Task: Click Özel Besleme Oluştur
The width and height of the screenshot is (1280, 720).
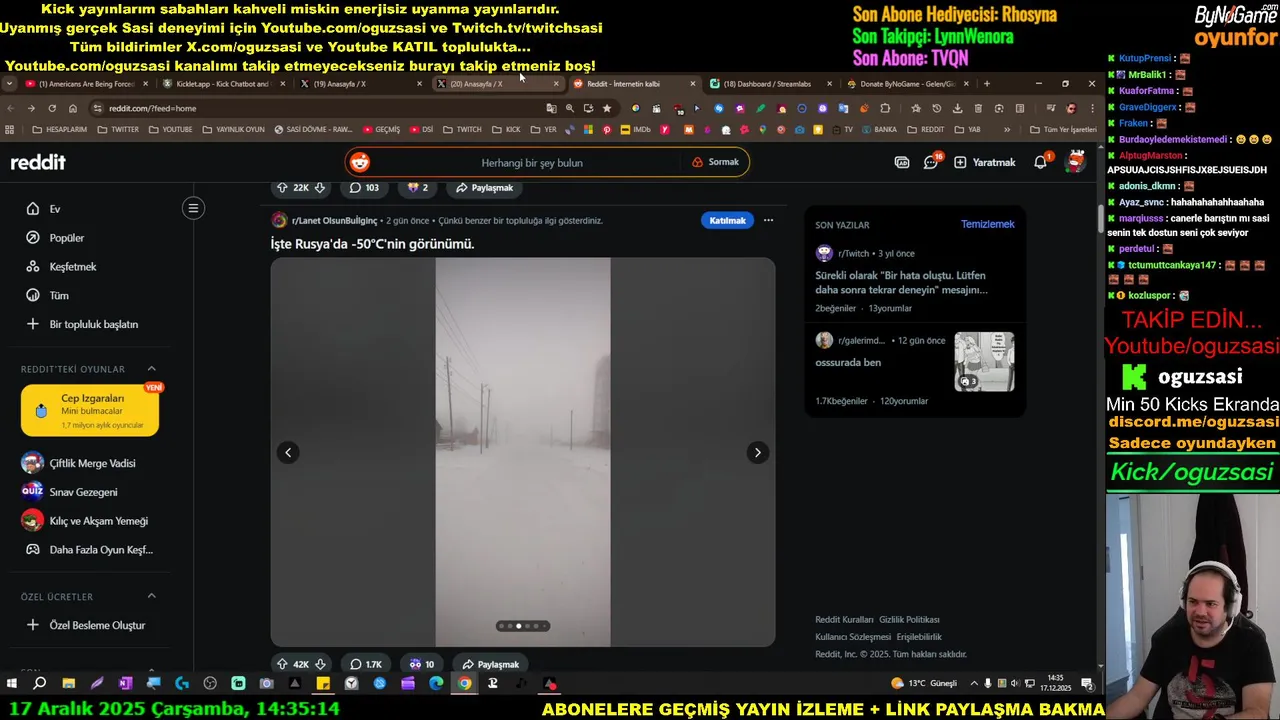Action: (x=97, y=625)
